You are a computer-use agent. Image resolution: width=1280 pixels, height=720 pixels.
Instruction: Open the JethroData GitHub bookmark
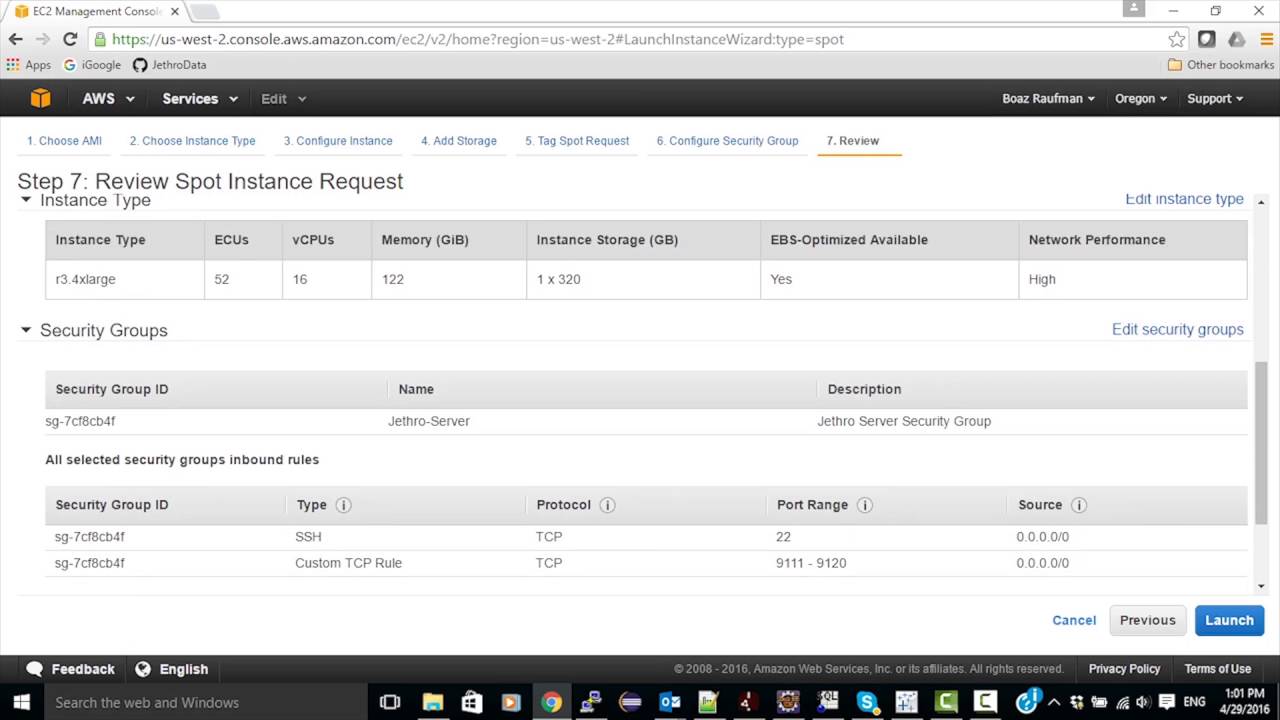tap(169, 65)
